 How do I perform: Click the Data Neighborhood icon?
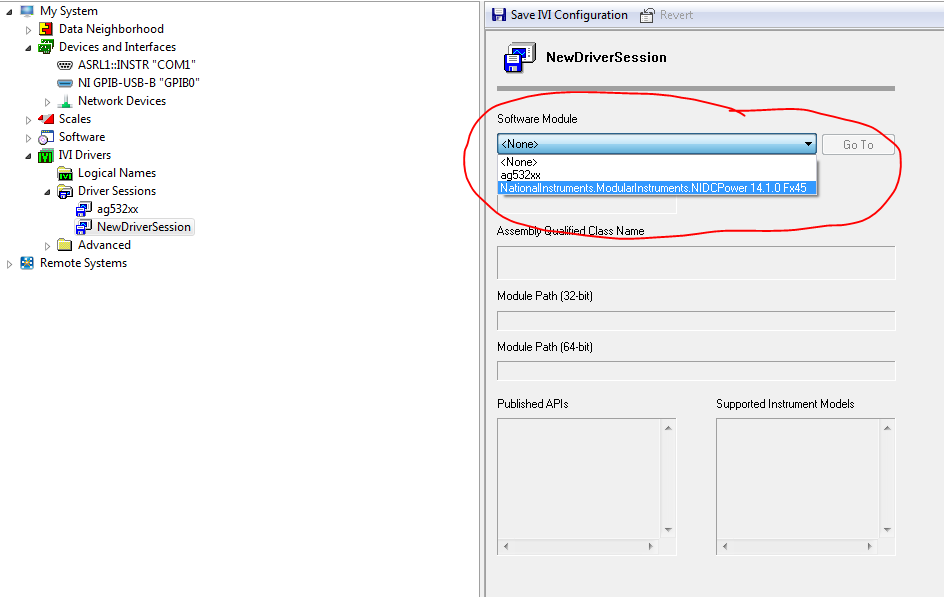pos(46,29)
